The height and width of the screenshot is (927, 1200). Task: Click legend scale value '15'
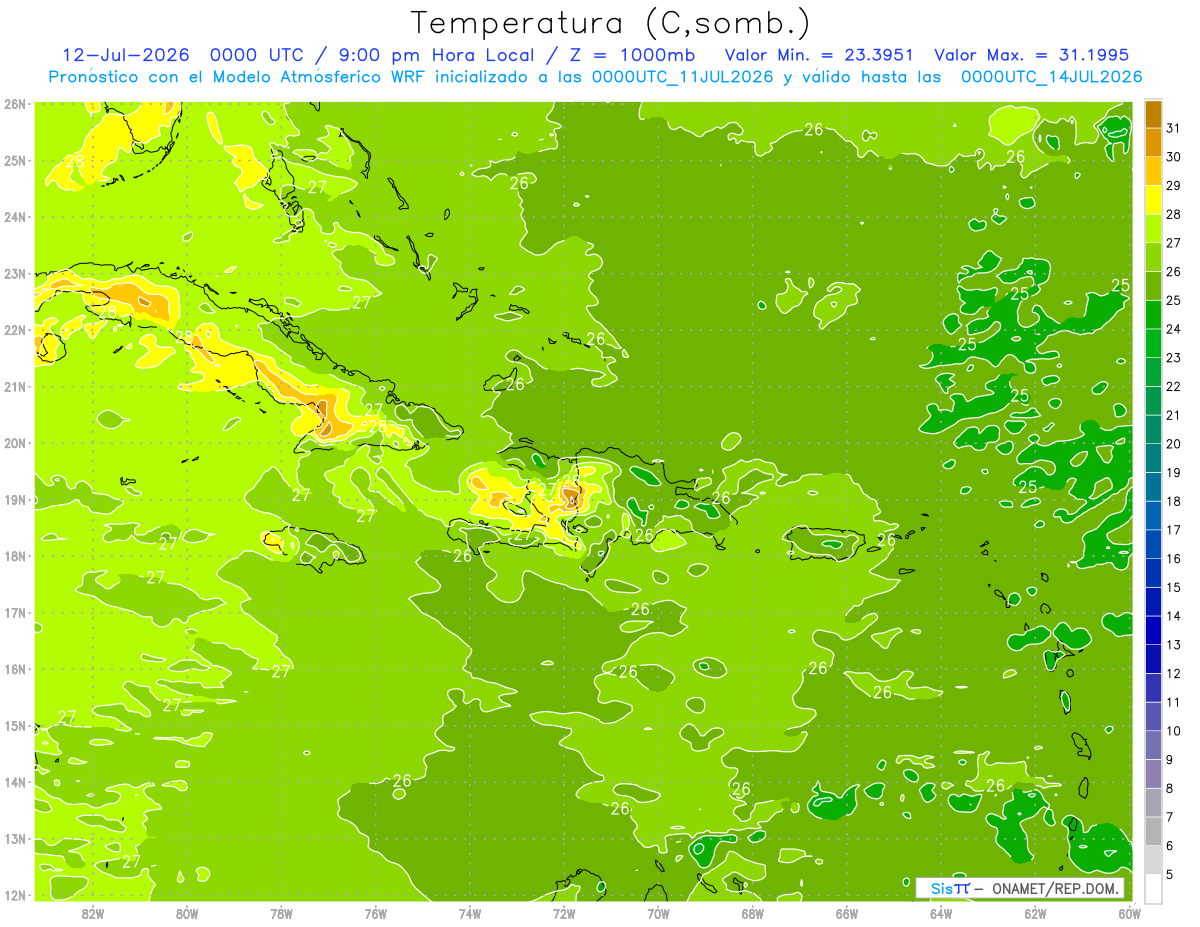1173,588
